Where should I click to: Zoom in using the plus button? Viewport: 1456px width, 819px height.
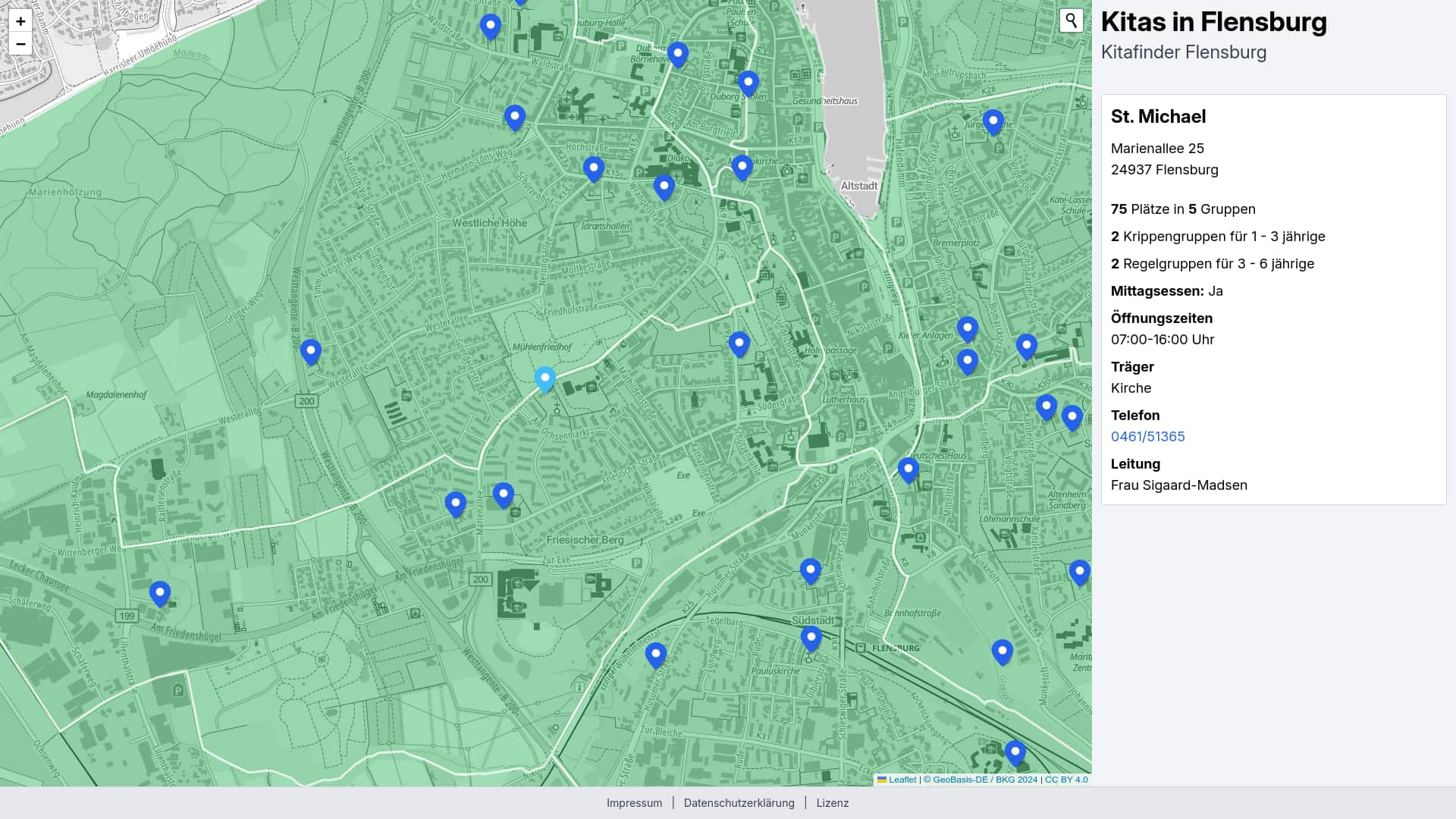20,21
